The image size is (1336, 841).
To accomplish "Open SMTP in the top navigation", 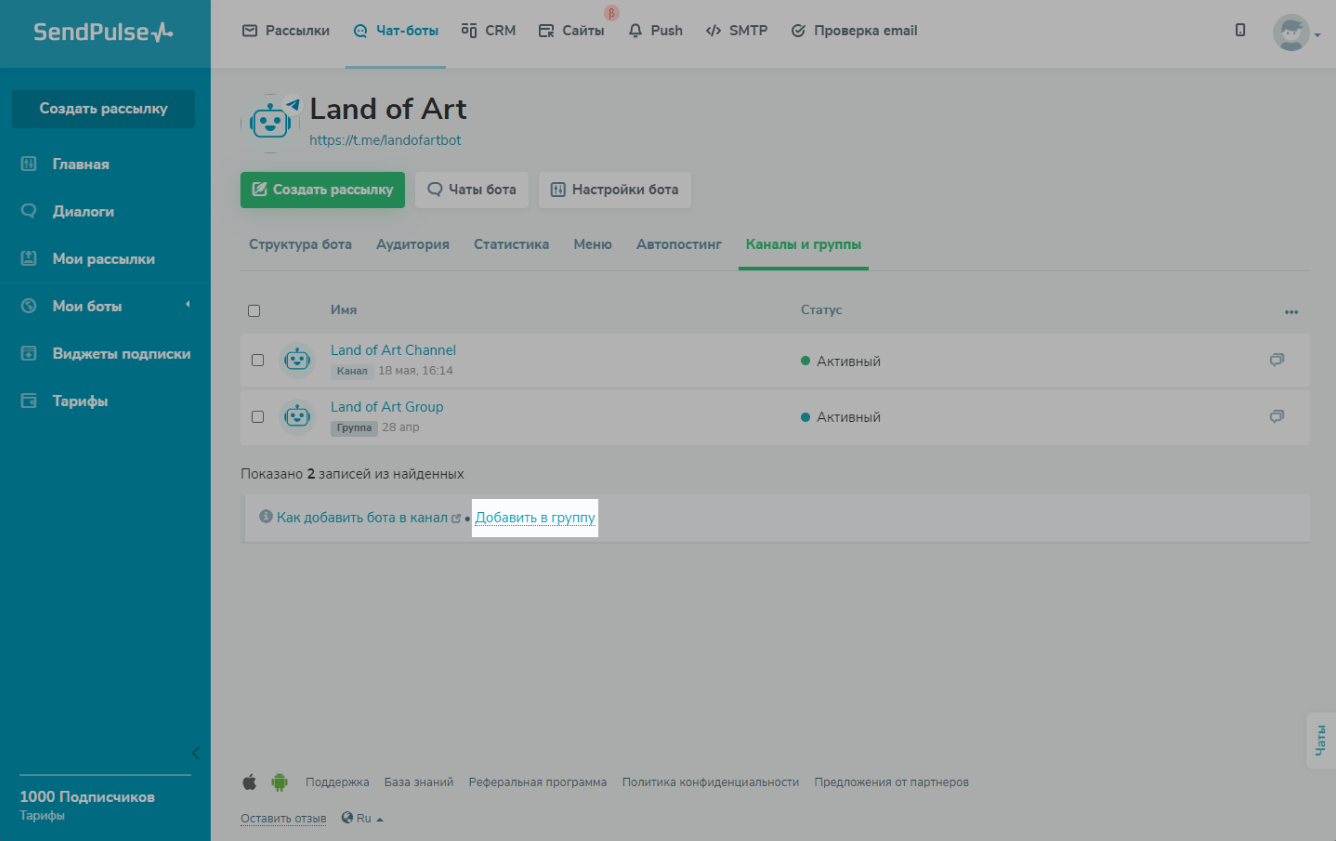I will 737,31.
